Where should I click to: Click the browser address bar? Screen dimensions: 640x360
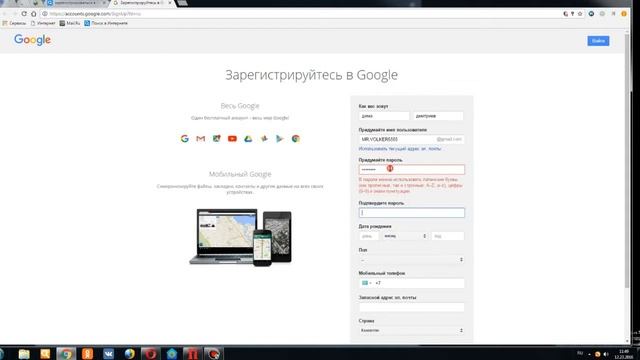point(302,14)
